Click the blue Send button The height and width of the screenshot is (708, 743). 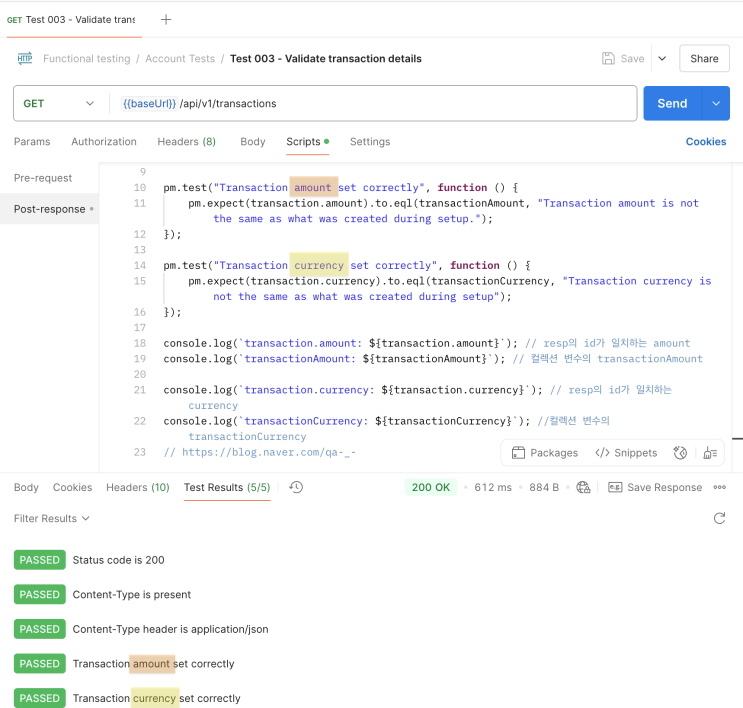pyautogui.click(x=672, y=103)
